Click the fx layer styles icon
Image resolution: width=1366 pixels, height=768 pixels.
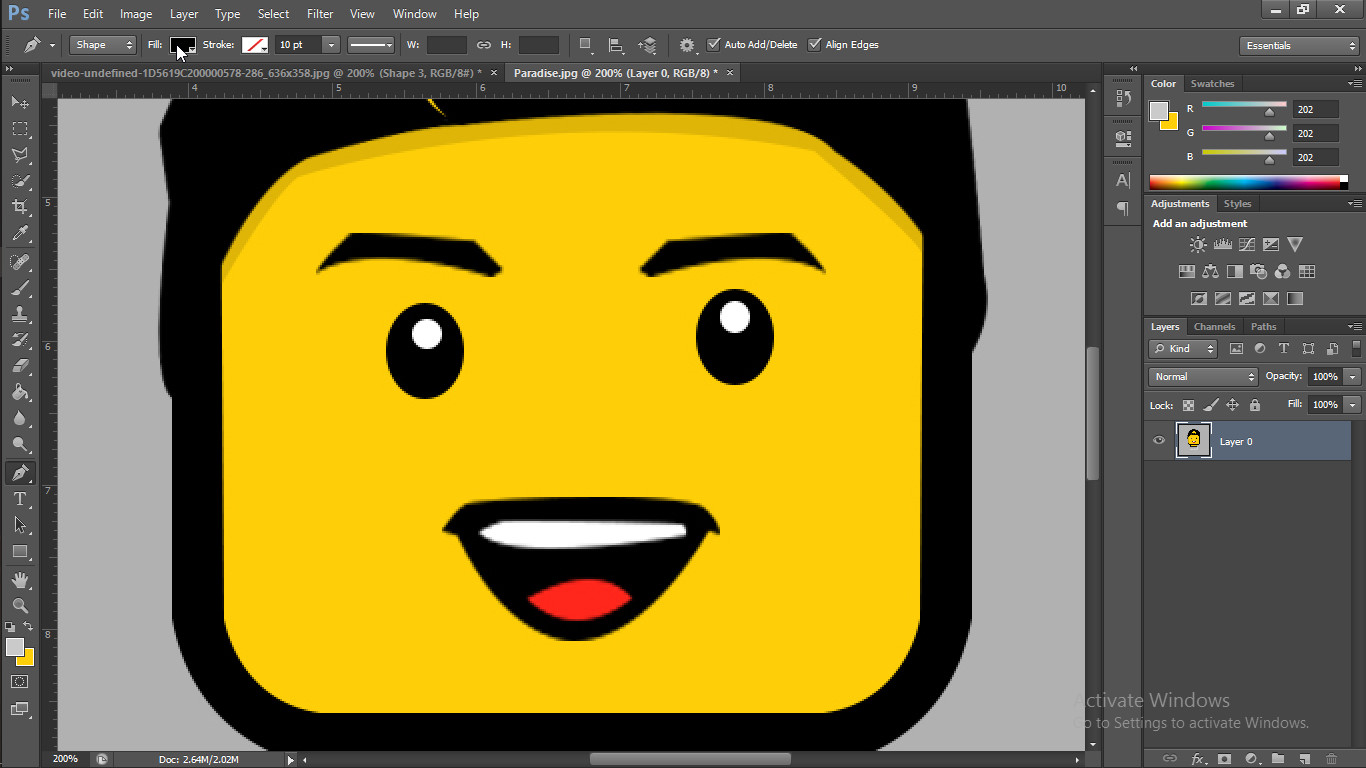(1197, 758)
